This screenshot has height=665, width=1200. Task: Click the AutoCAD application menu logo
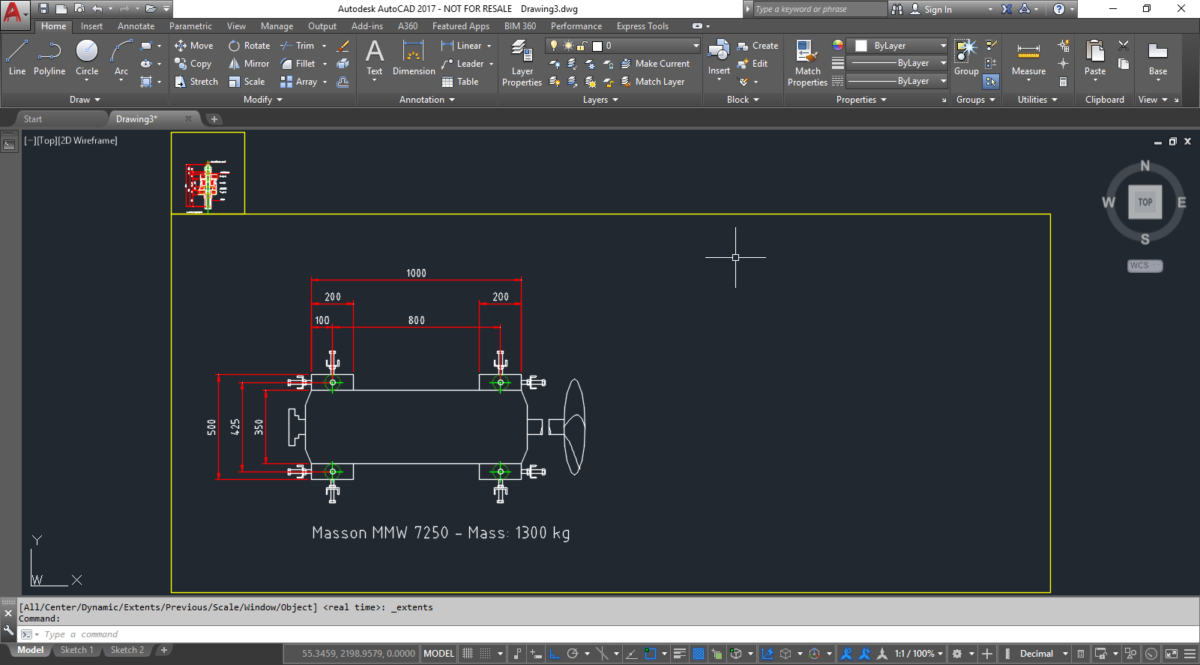[x=15, y=17]
